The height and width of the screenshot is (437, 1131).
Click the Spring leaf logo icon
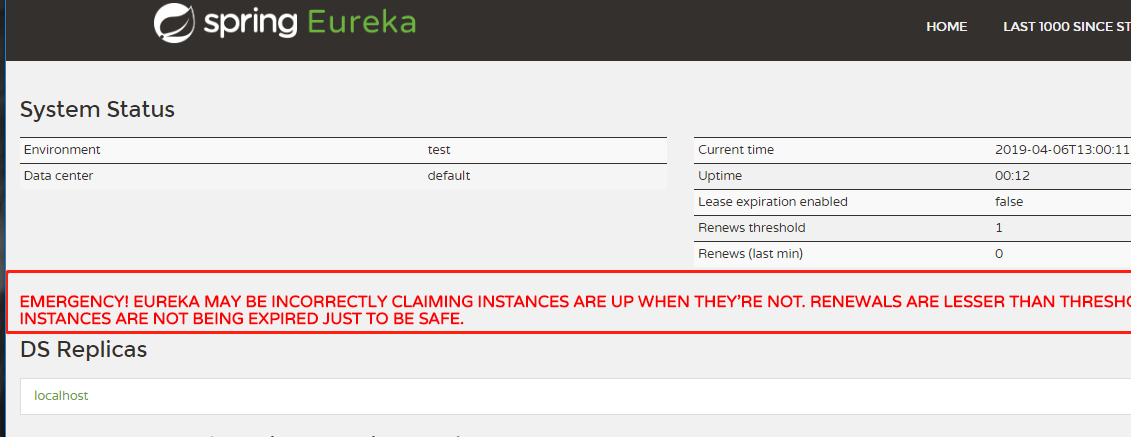(175, 23)
